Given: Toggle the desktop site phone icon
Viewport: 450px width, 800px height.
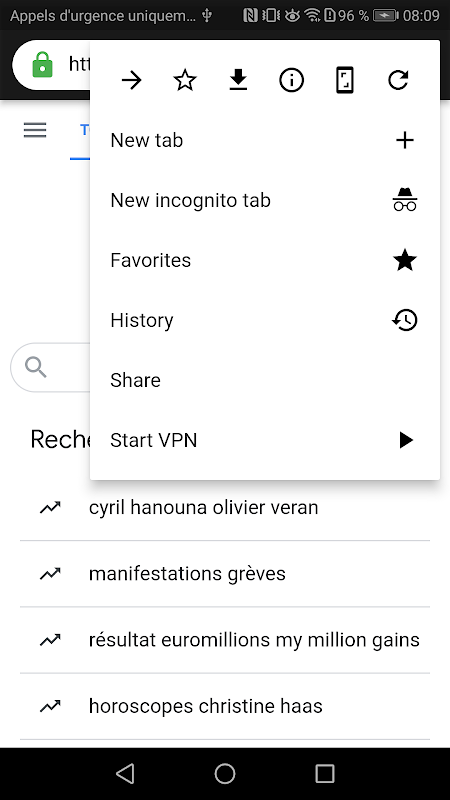Looking at the screenshot, I should coord(345,80).
